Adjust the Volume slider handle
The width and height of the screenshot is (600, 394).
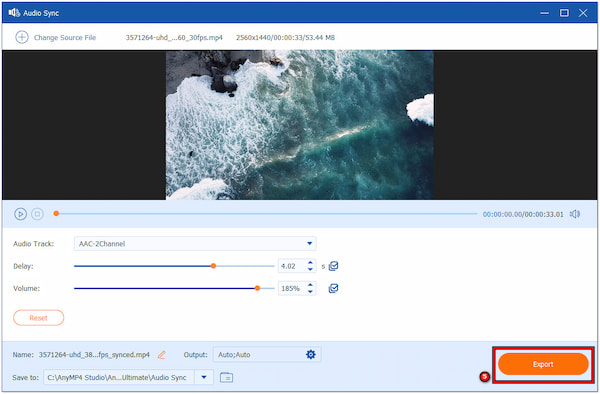(258, 288)
